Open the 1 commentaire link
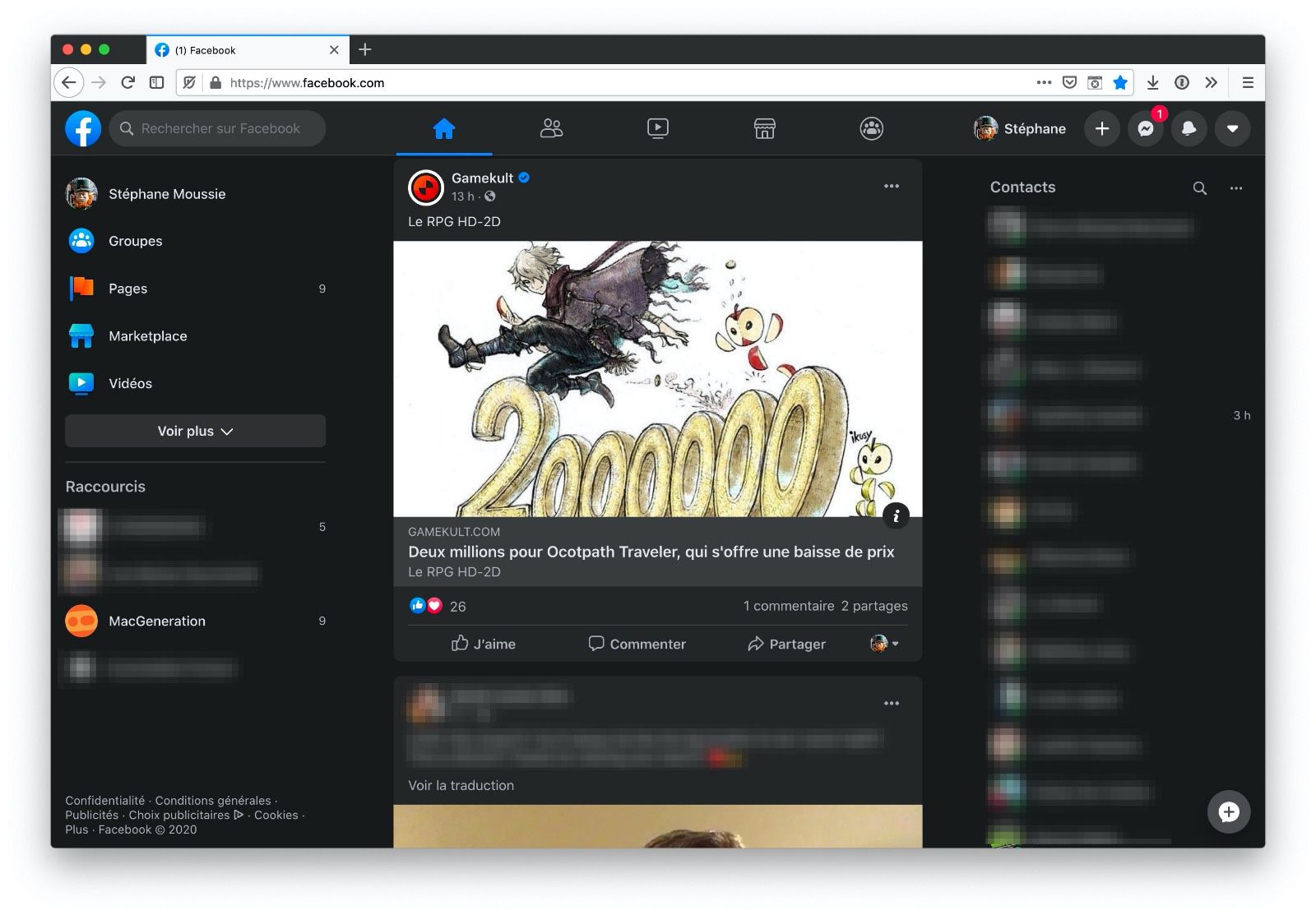The image size is (1316, 915). pos(789,606)
